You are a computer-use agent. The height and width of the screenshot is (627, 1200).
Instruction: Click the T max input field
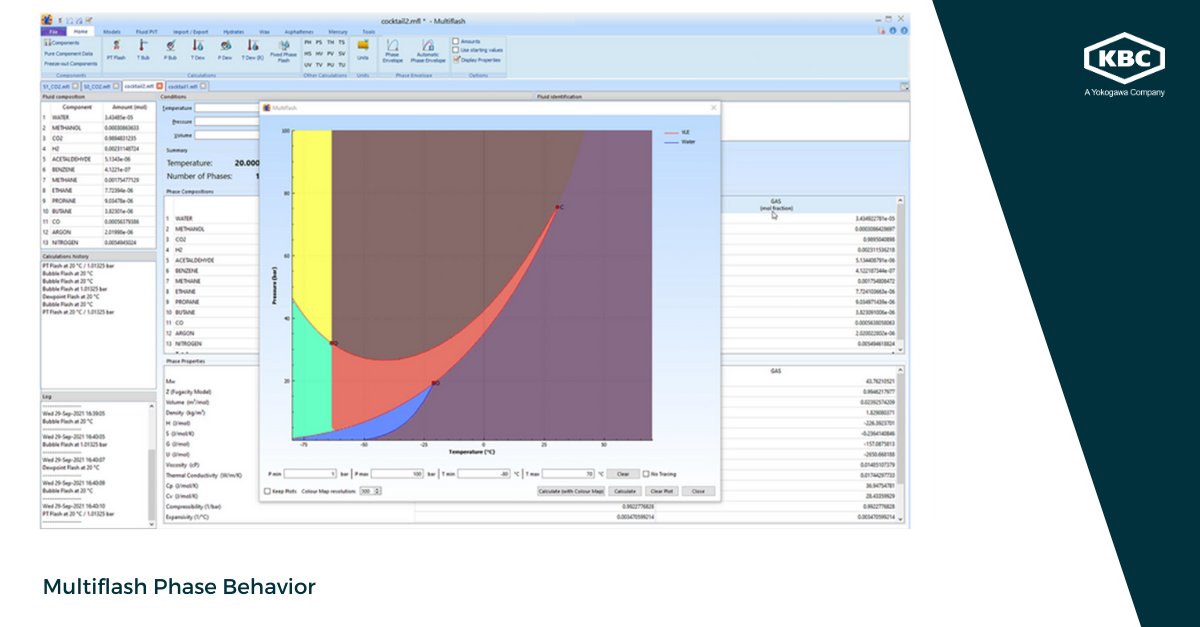click(568, 474)
